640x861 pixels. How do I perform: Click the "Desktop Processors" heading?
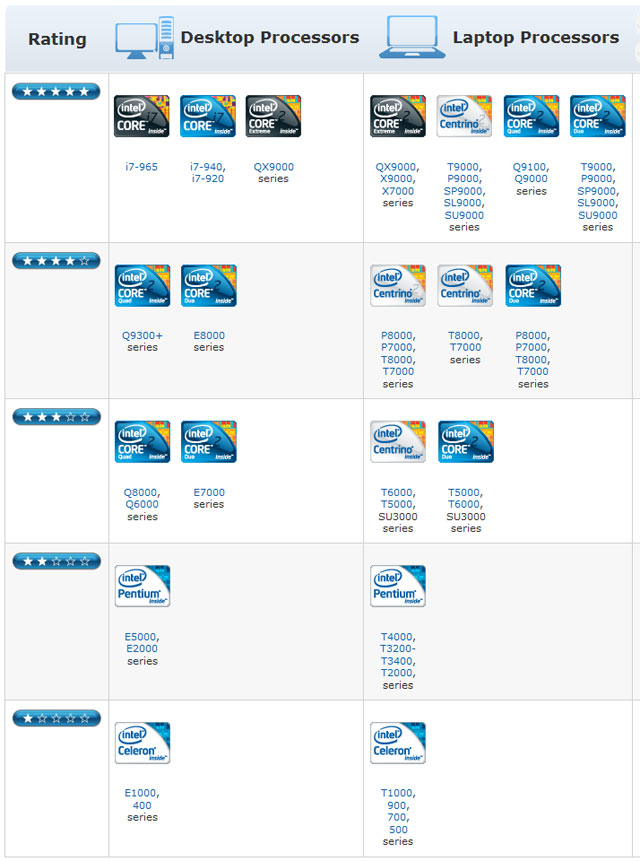point(270,37)
